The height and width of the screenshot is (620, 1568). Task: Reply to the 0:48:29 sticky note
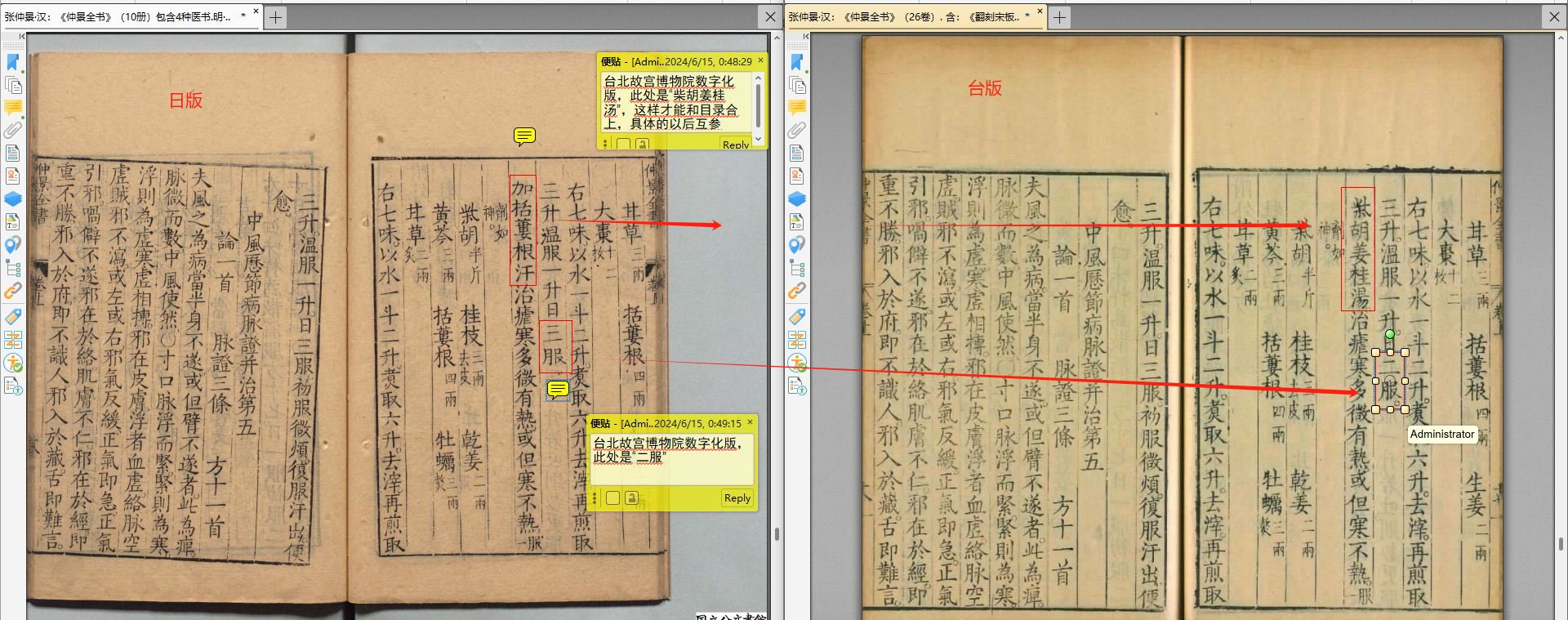736,145
